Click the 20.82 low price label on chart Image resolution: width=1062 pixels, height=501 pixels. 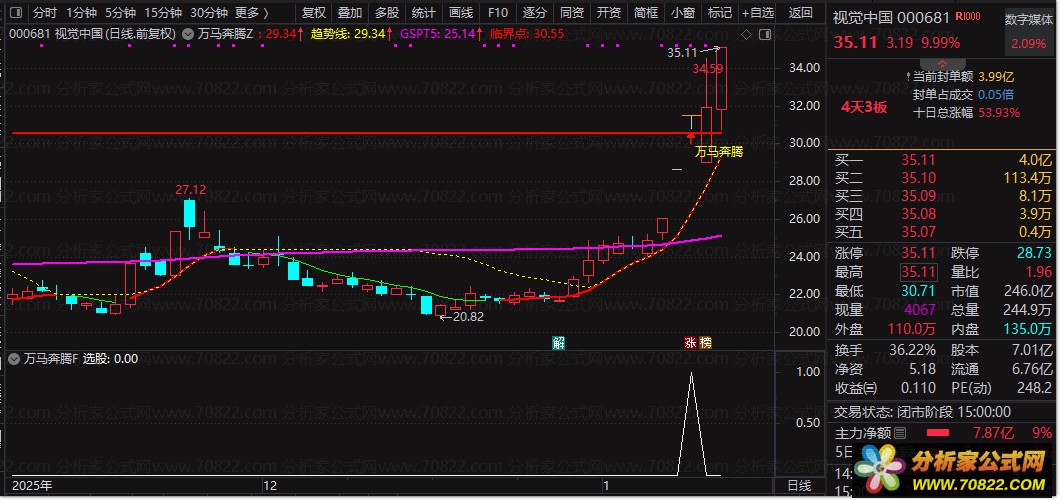click(x=468, y=316)
